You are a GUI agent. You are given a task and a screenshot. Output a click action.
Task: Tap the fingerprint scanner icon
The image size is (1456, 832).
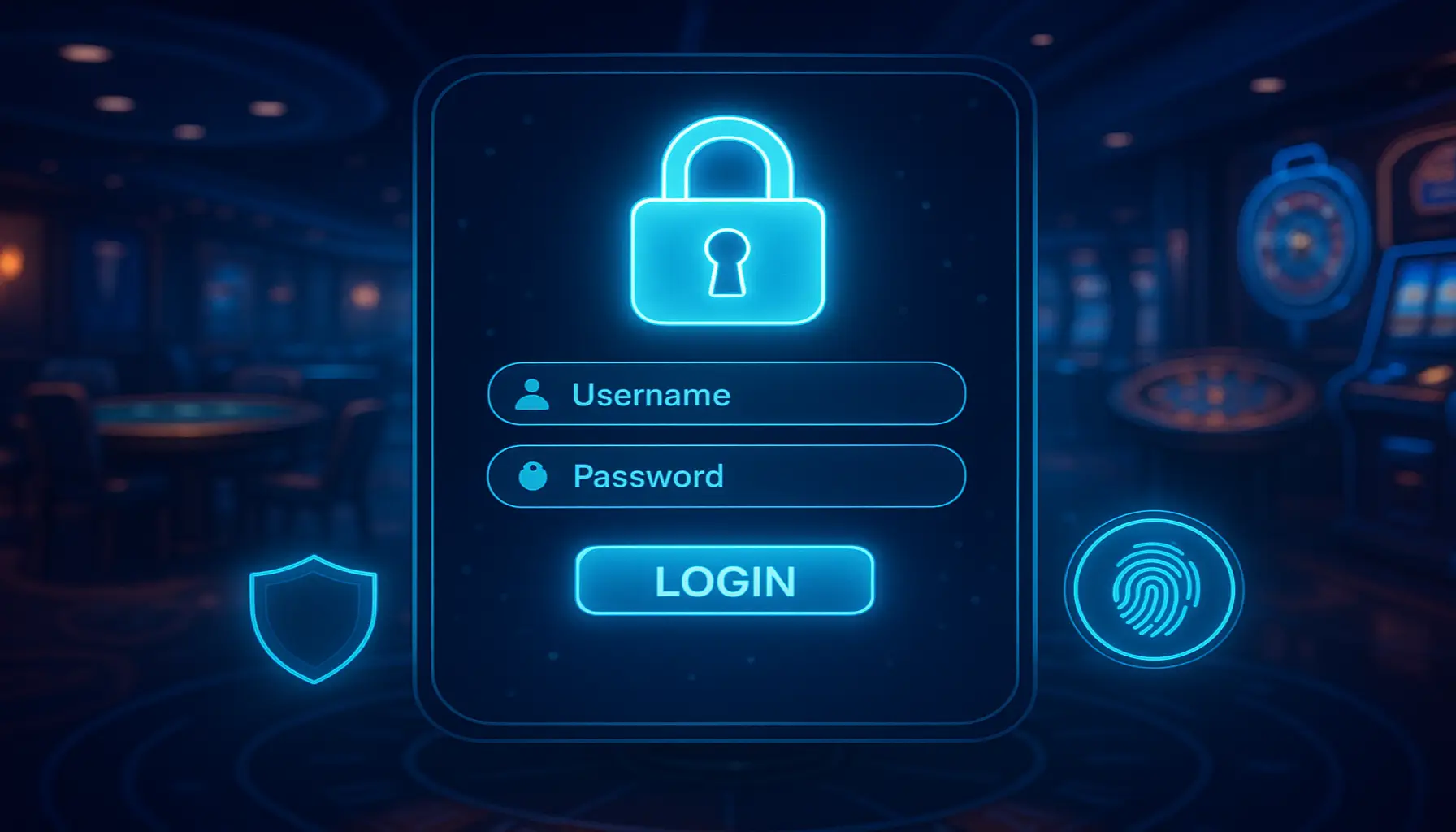1155,589
